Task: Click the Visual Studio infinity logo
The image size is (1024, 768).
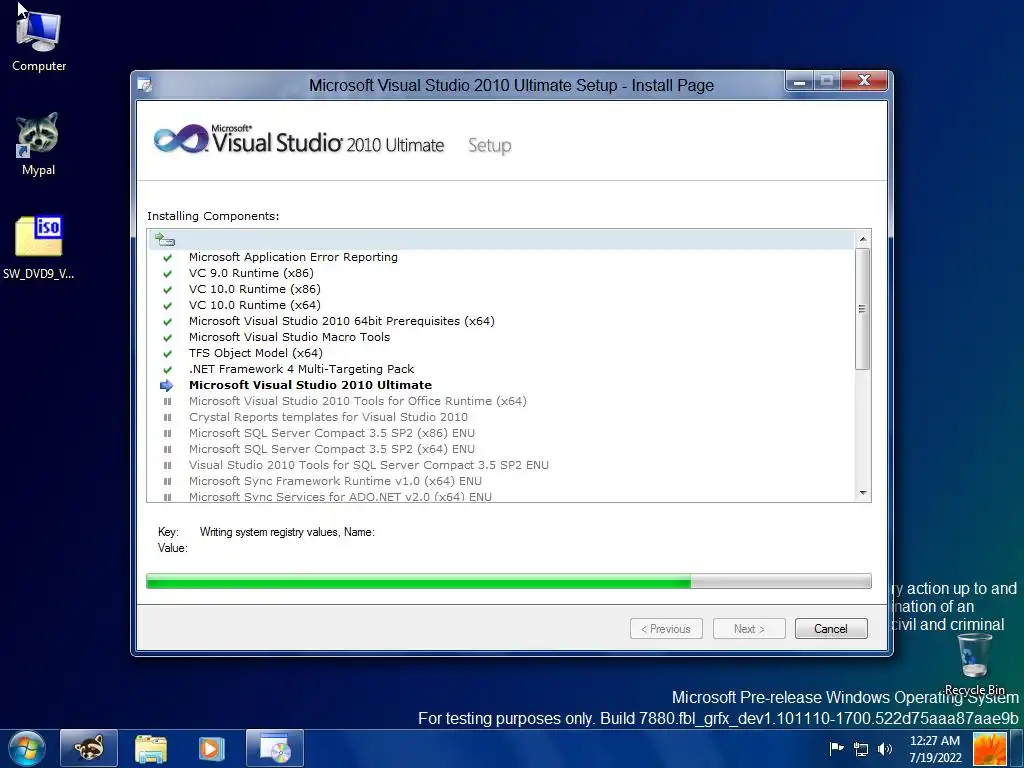Action: pyautogui.click(x=181, y=139)
